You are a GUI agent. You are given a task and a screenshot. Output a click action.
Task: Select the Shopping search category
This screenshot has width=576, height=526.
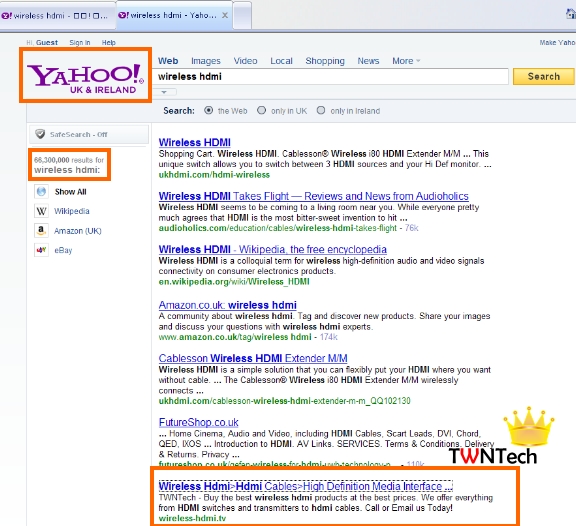pos(325,61)
